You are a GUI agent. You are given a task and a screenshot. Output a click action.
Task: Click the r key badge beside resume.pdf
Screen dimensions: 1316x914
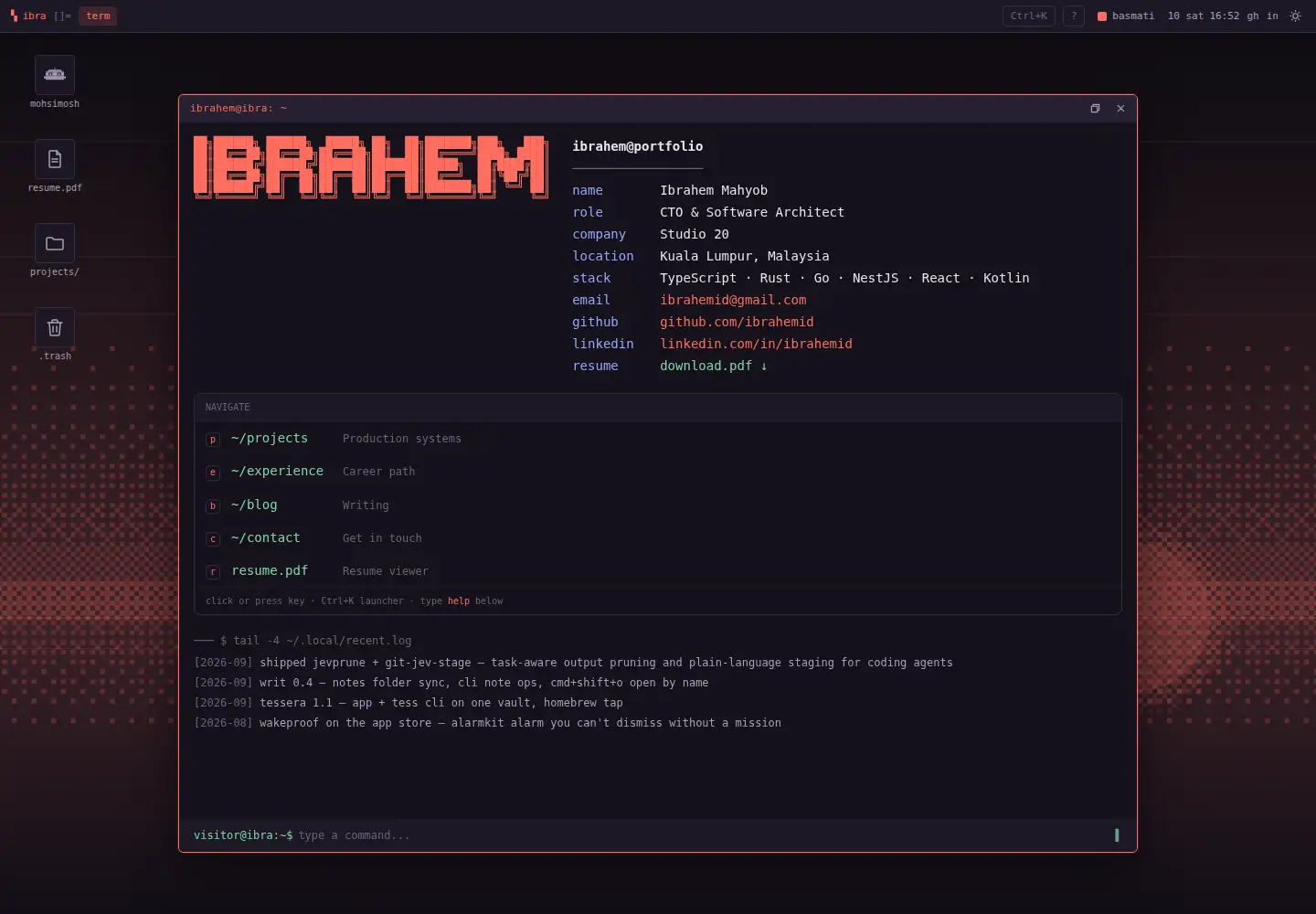(x=213, y=572)
